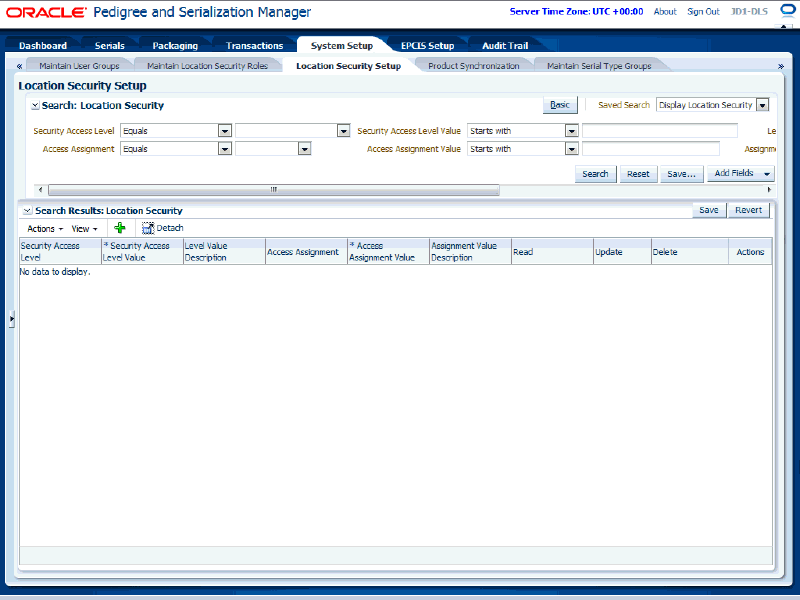Switch to the Dashboard tab
Viewport: 800px width, 600px height.
[x=43, y=45]
